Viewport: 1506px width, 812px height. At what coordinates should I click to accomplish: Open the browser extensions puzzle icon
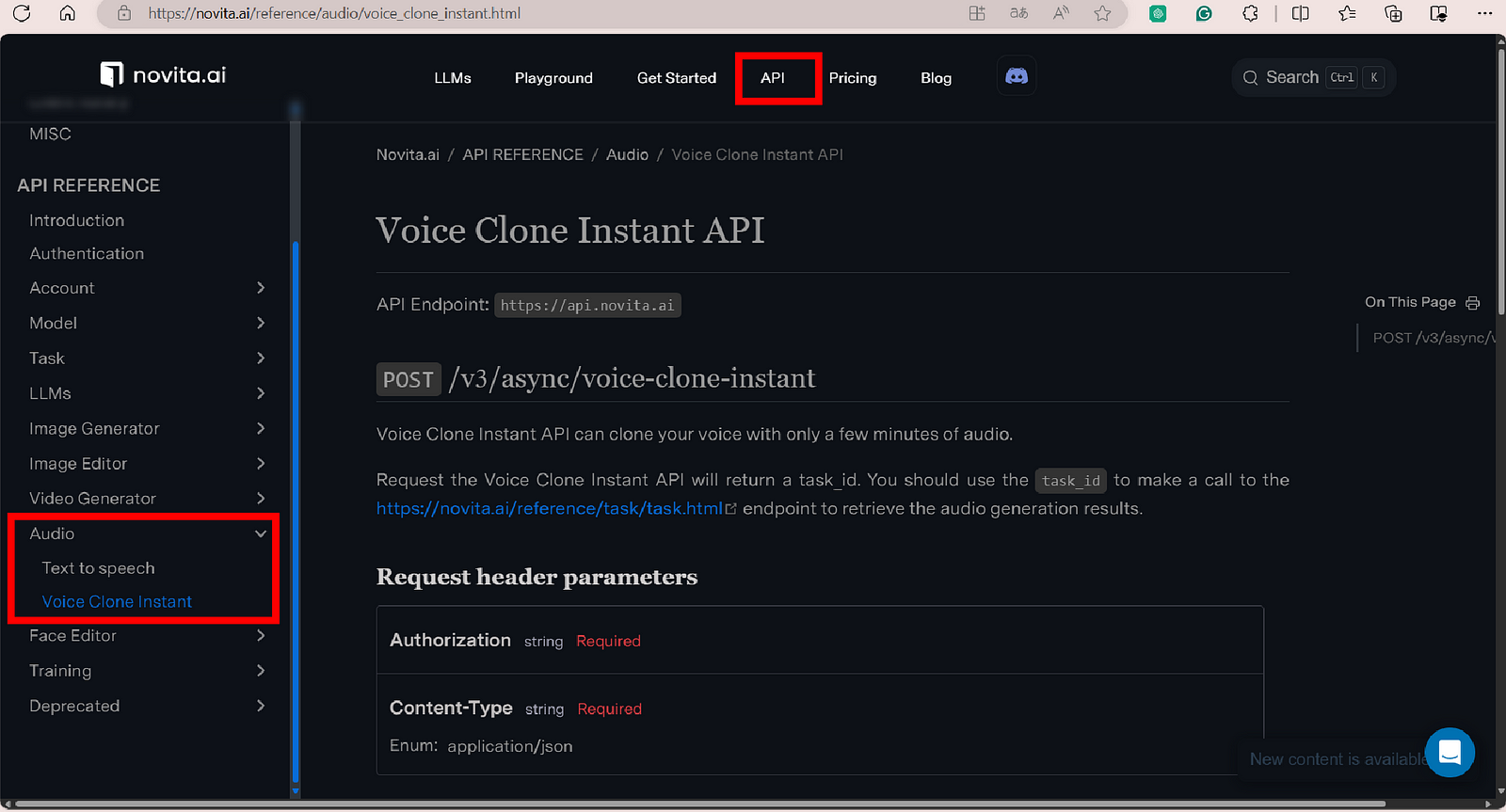tap(1250, 13)
